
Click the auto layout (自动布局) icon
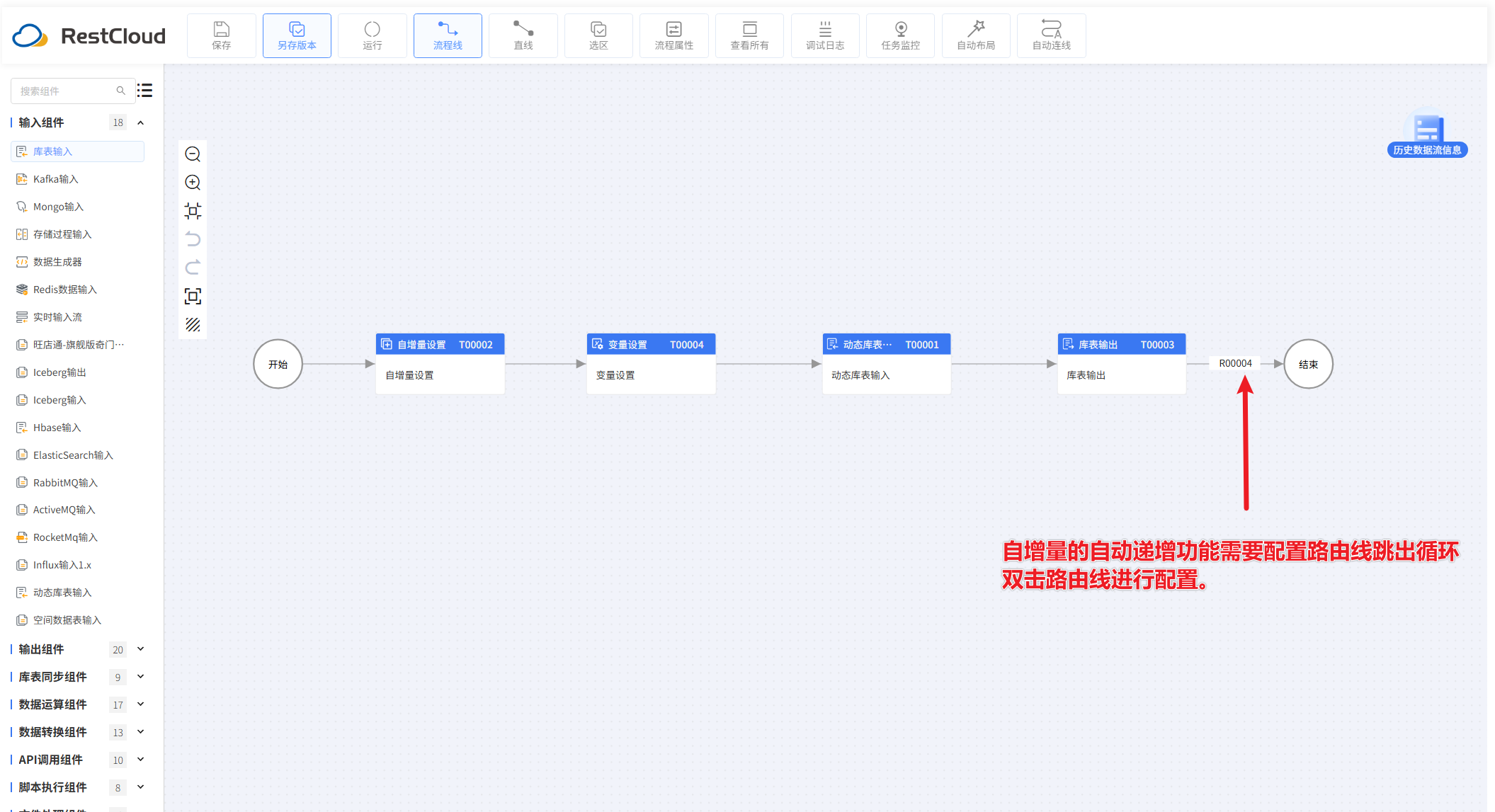coord(975,35)
